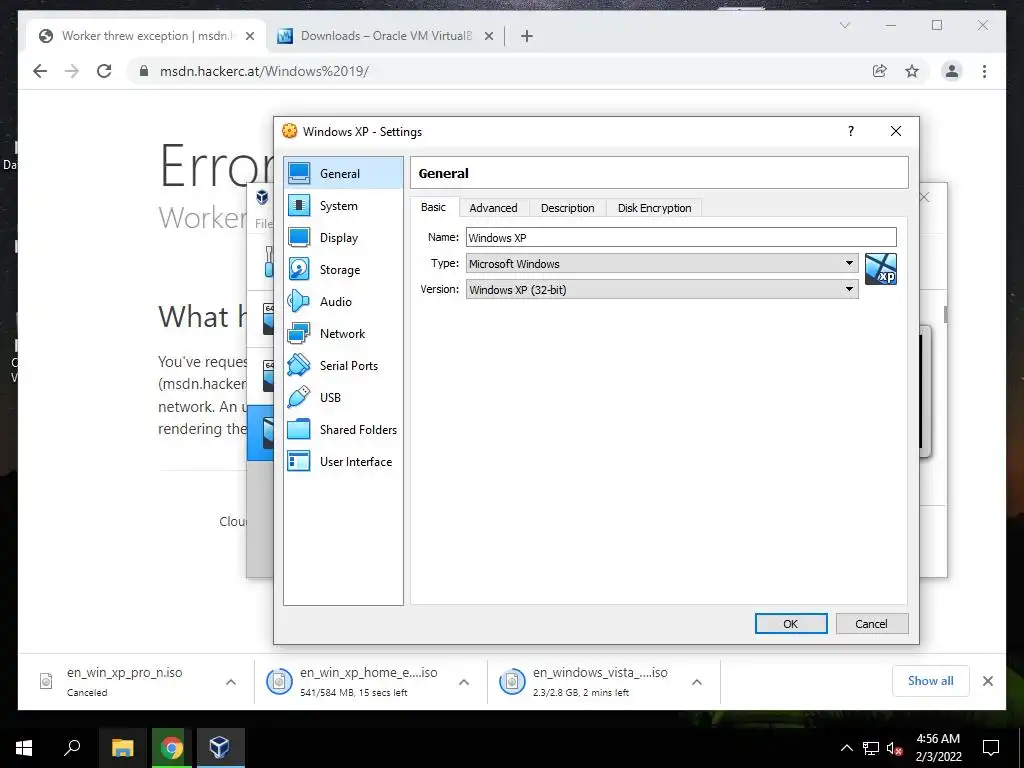Go forward in Chrome browser
This screenshot has width=1024, height=768.
pos(72,71)
